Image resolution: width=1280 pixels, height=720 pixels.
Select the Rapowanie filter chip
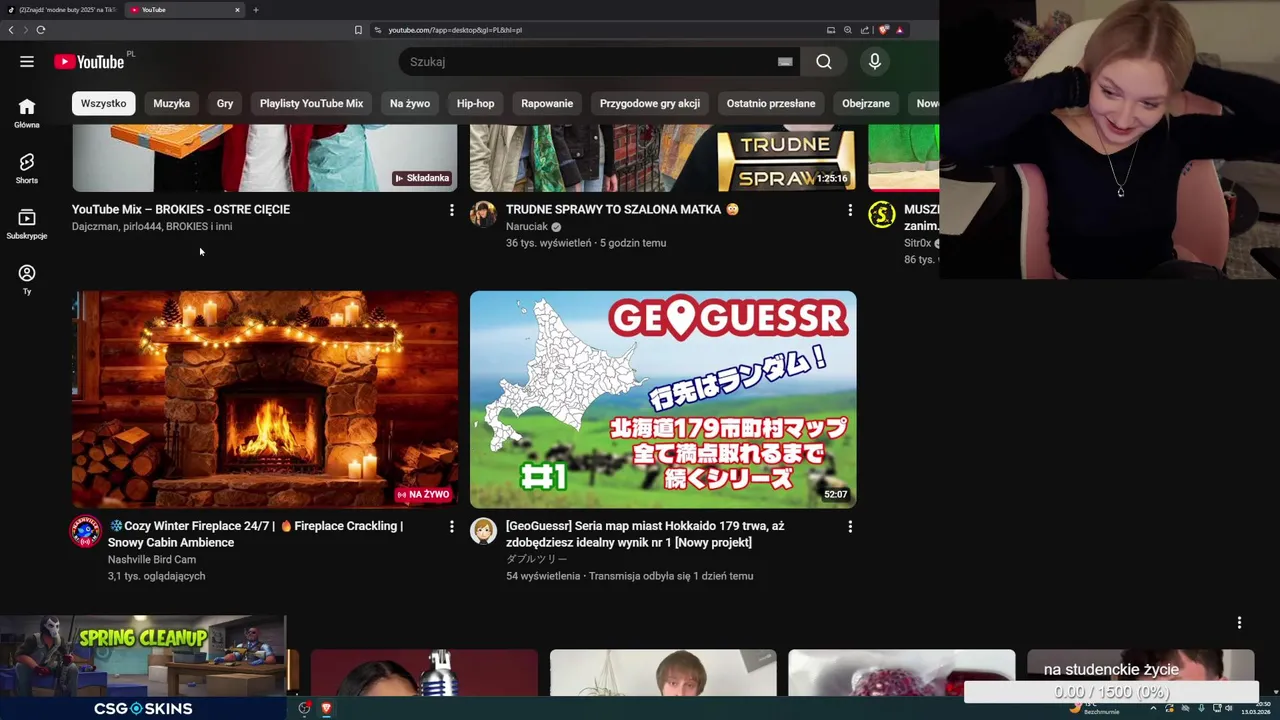[x=547, y=103]
